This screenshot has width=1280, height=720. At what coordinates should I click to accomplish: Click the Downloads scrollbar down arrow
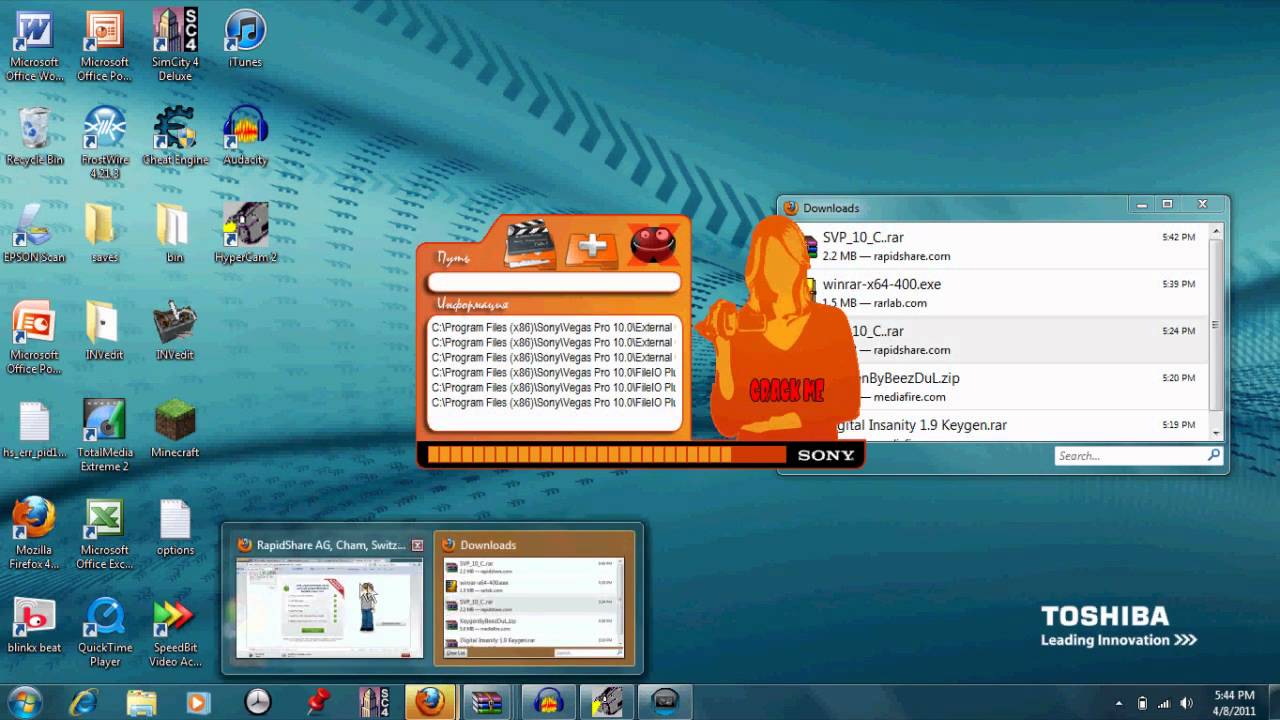pyautogui.click(x=1216, y=433)
